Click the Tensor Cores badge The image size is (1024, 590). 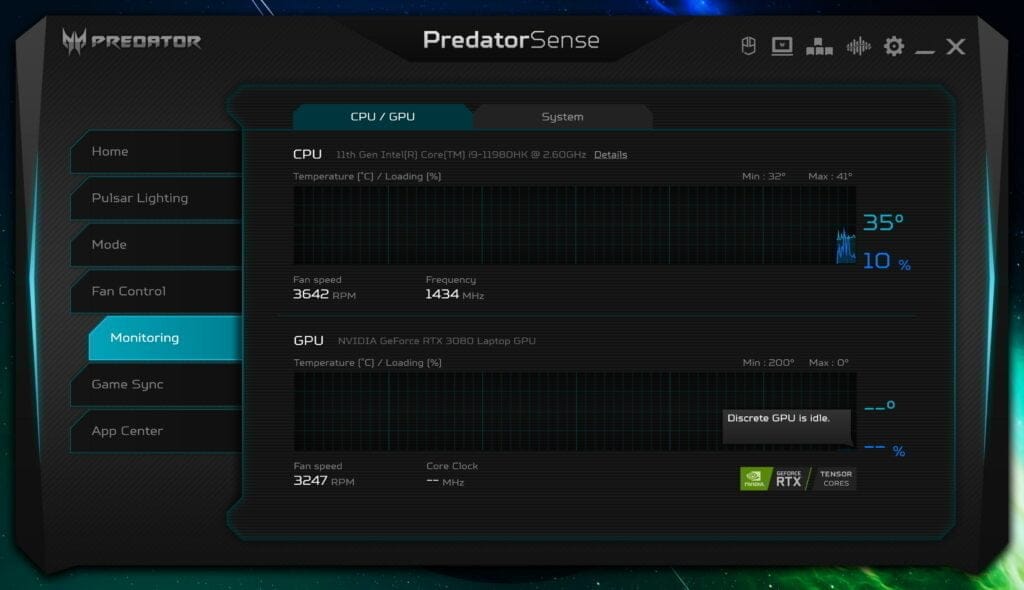835,479
